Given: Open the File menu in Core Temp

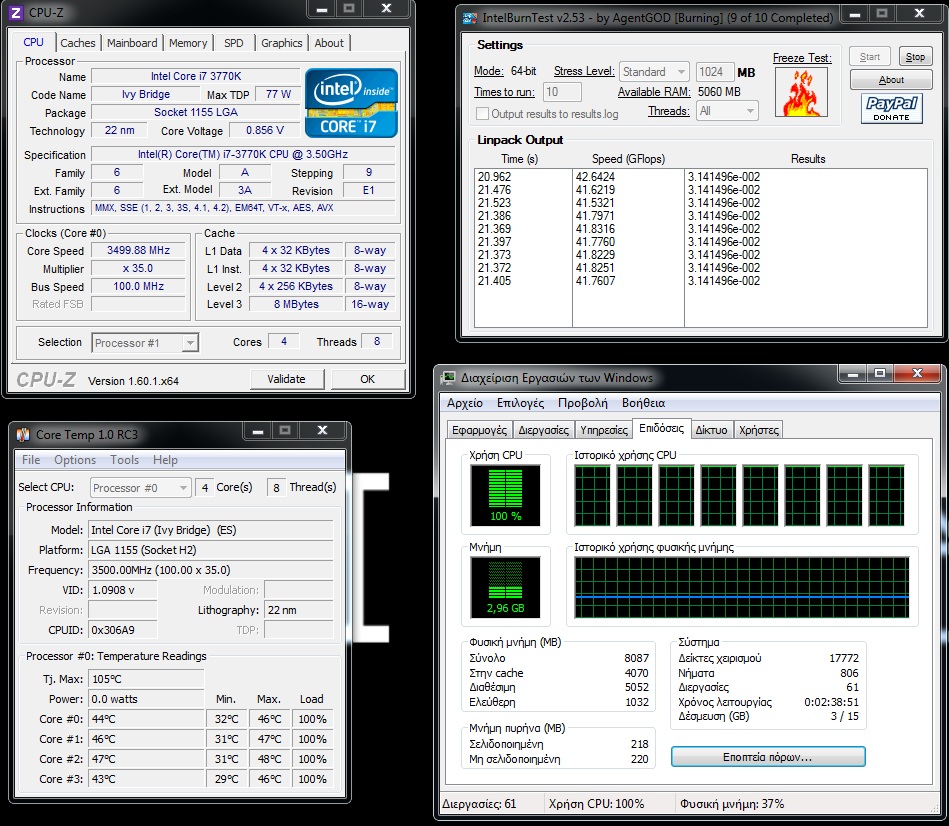Looking at the screenshot, I should point(31,460).
